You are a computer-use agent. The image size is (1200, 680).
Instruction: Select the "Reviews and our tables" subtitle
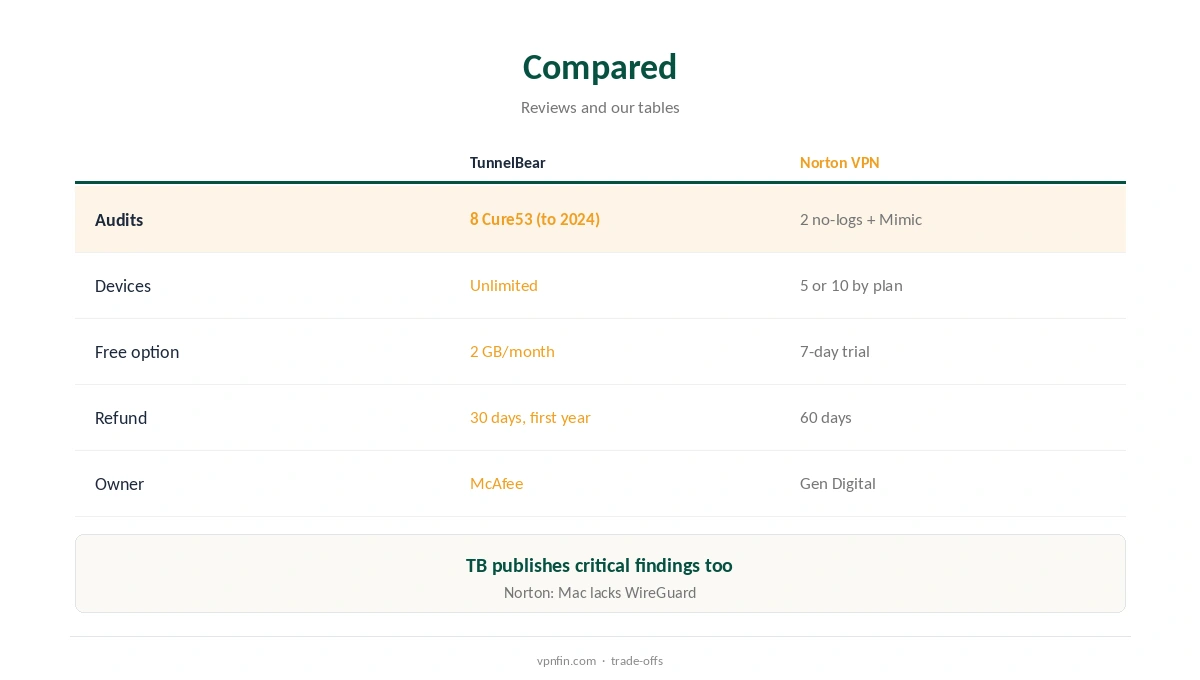click(x=600, y=107)
